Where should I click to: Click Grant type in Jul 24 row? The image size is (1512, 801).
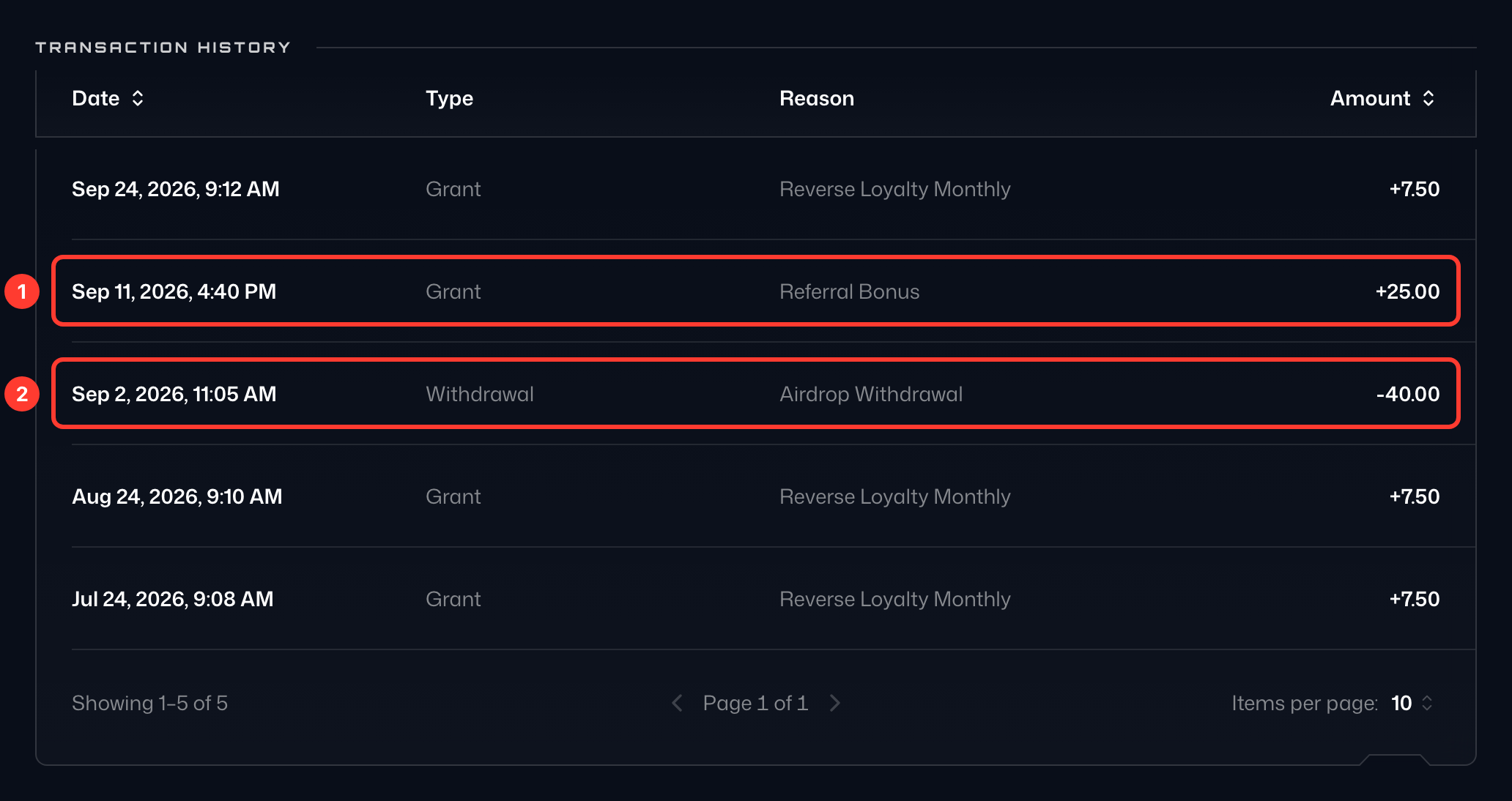click(453, 599)
